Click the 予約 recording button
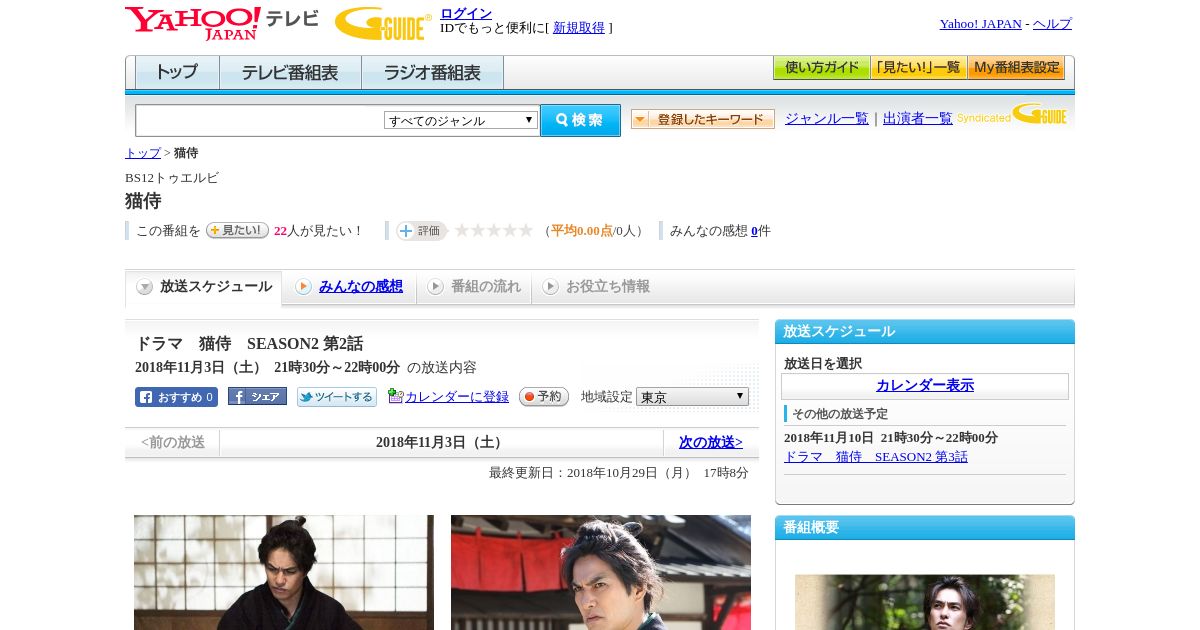 coord(544,397)
